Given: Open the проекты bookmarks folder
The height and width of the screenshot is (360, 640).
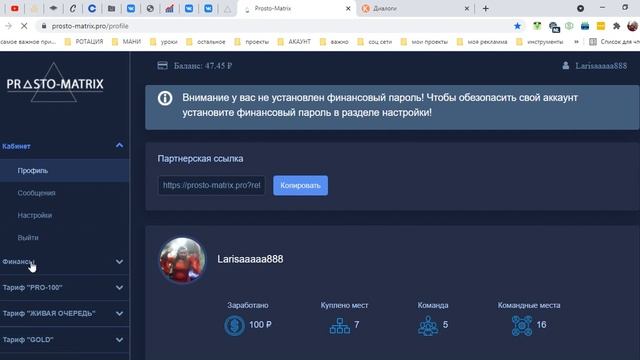Looking at the screenshot, I should tap(251, 42).
